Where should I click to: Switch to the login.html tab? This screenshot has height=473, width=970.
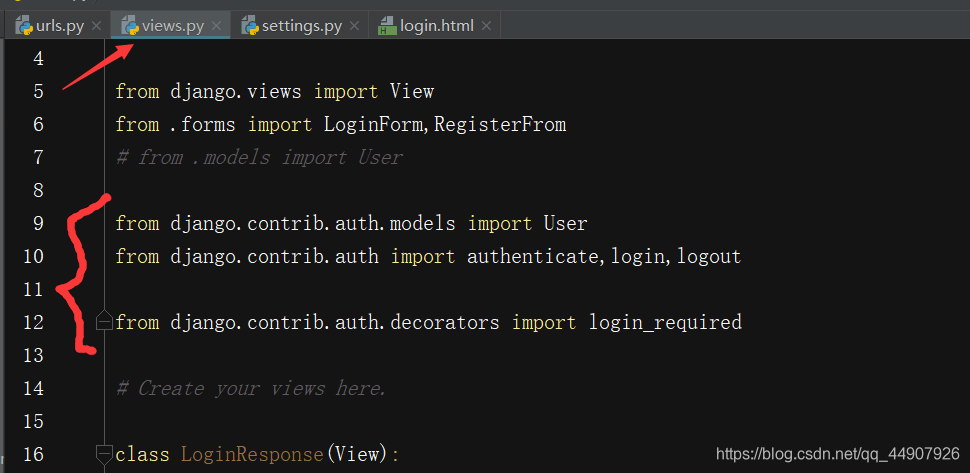[436, 26]
